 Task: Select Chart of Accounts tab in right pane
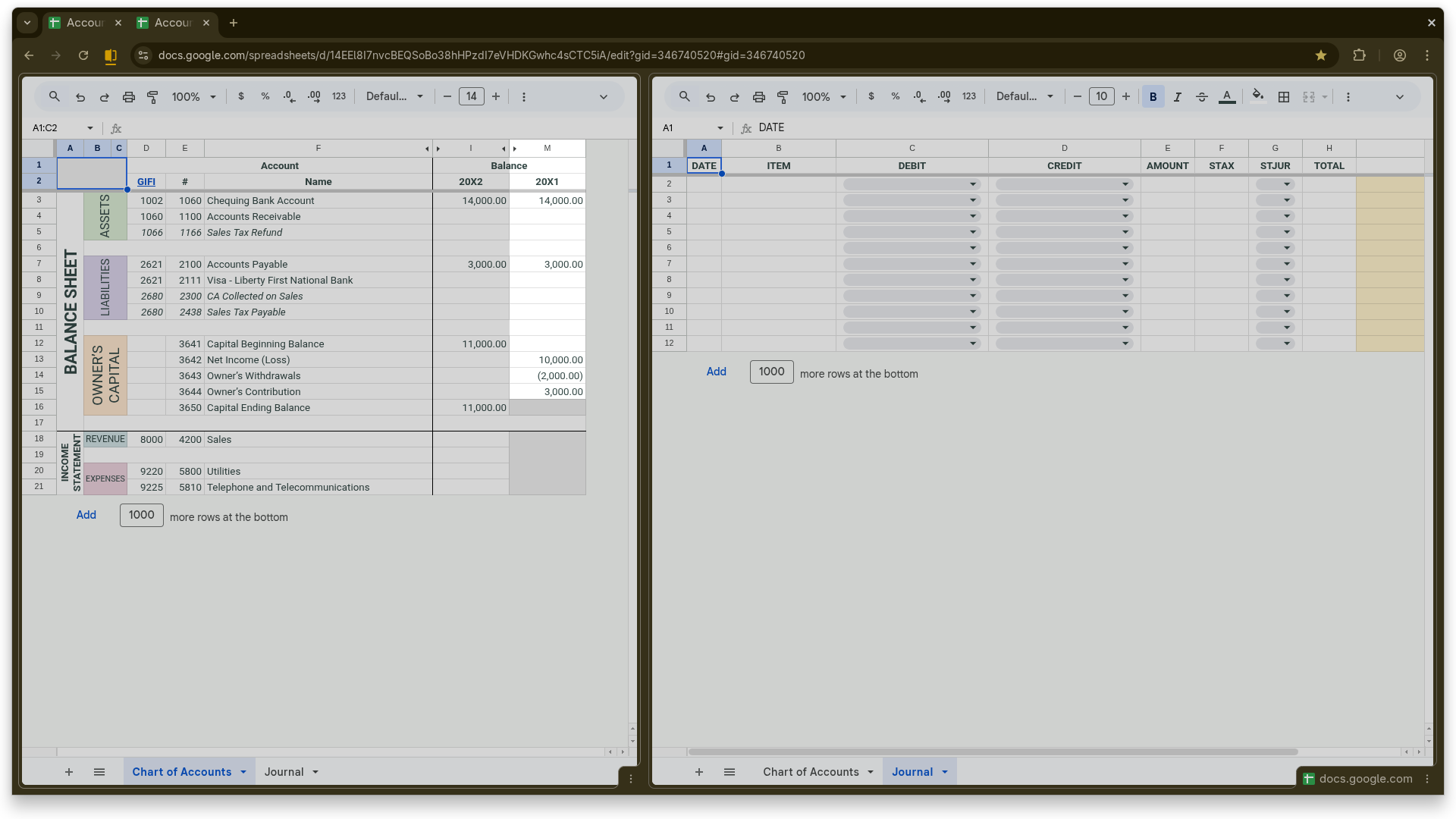point(811,772)
